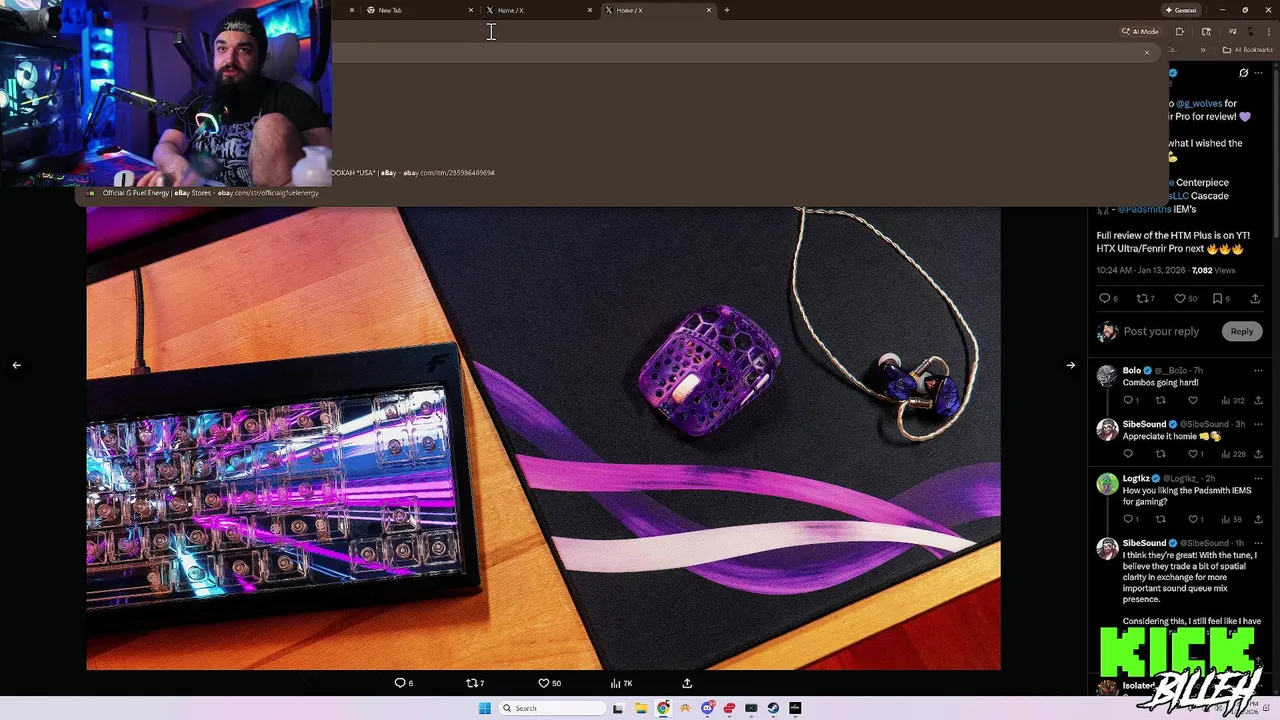Click the AI Mode button in the address bar
Image resolution: width=1280 pixels, height=720 pixels.
point(1140,32)
